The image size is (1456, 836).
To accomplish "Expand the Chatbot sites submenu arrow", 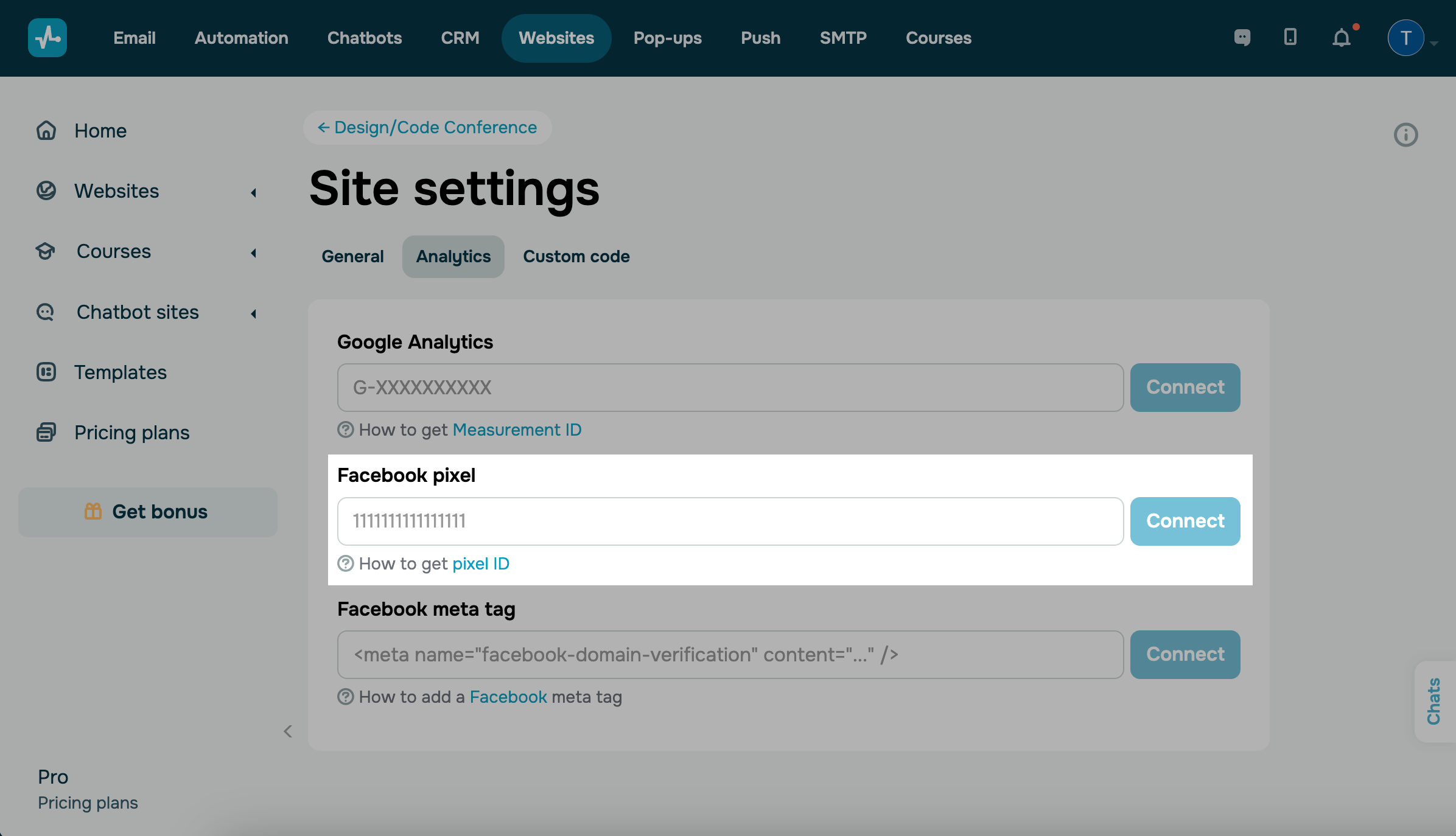I will (x=253, y=314).
